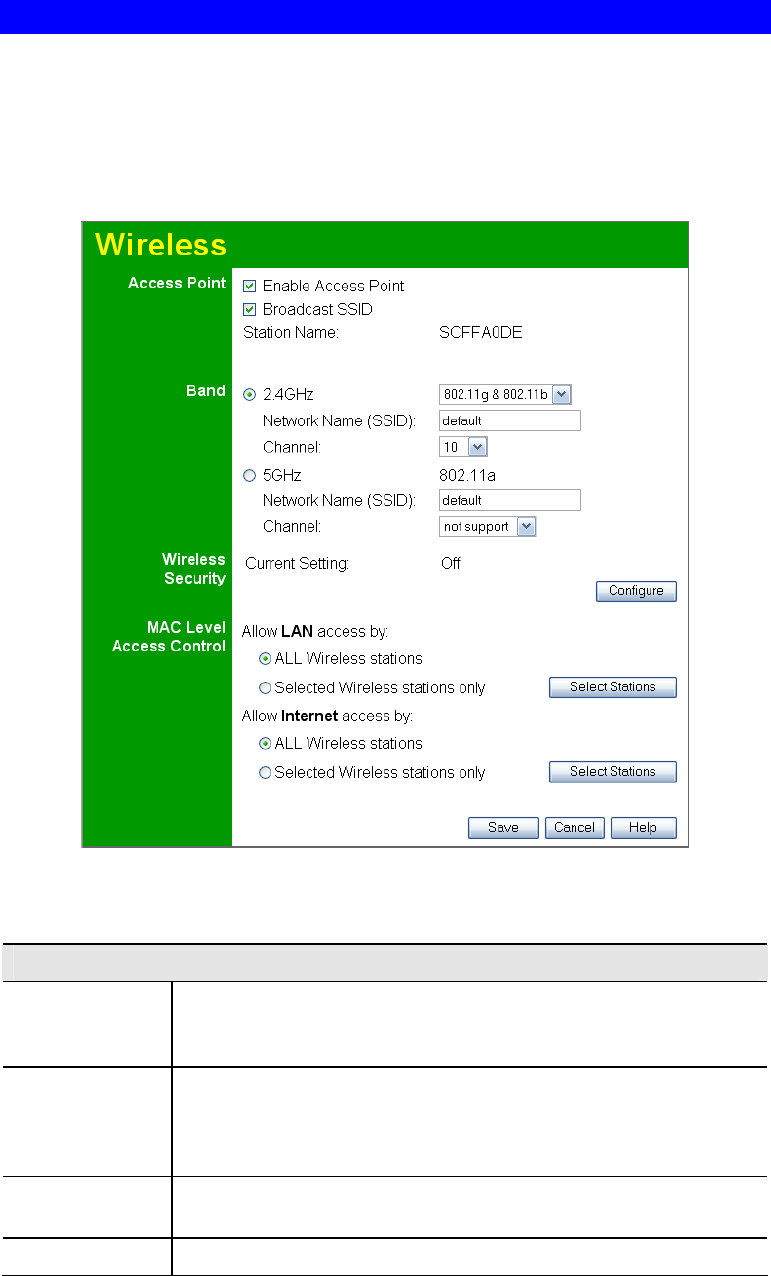Click the Cancel button
Viewport: 771px width, 1276px height.
click(575, 828)
